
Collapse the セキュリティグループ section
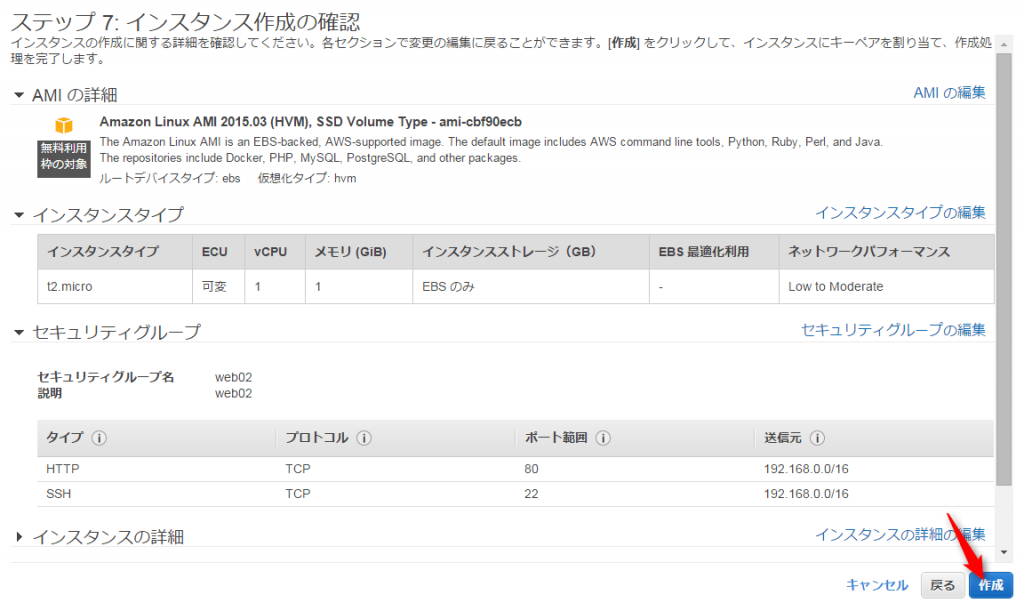(19, 332)
